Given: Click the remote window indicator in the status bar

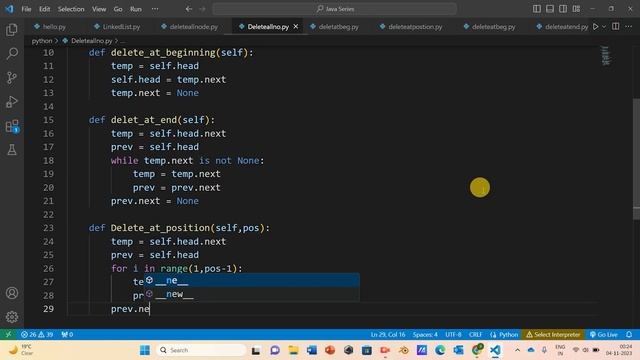Looking at the screenshot, I should (x=8, y=334).
